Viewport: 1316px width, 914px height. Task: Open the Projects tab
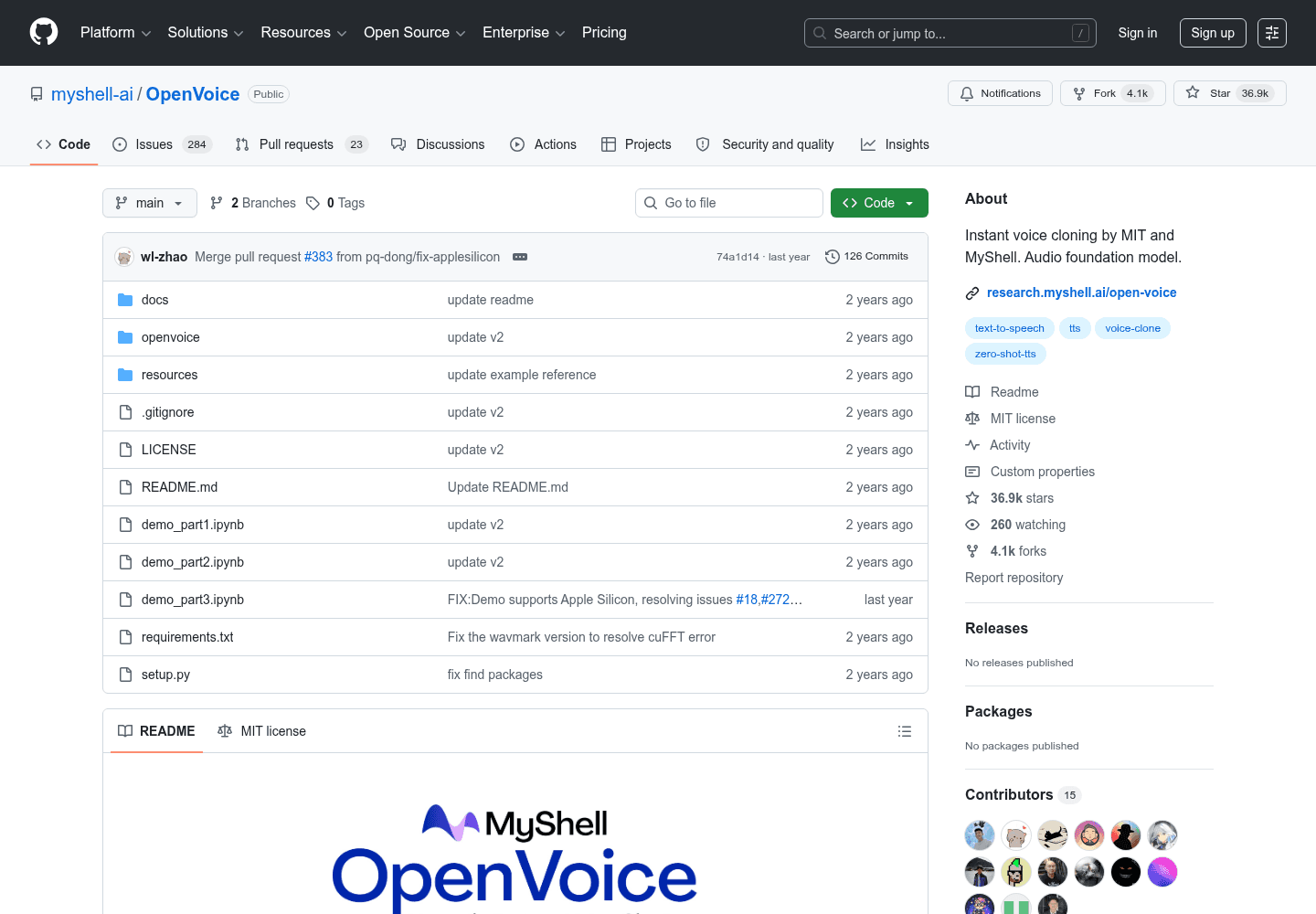(x=636, y=144)
